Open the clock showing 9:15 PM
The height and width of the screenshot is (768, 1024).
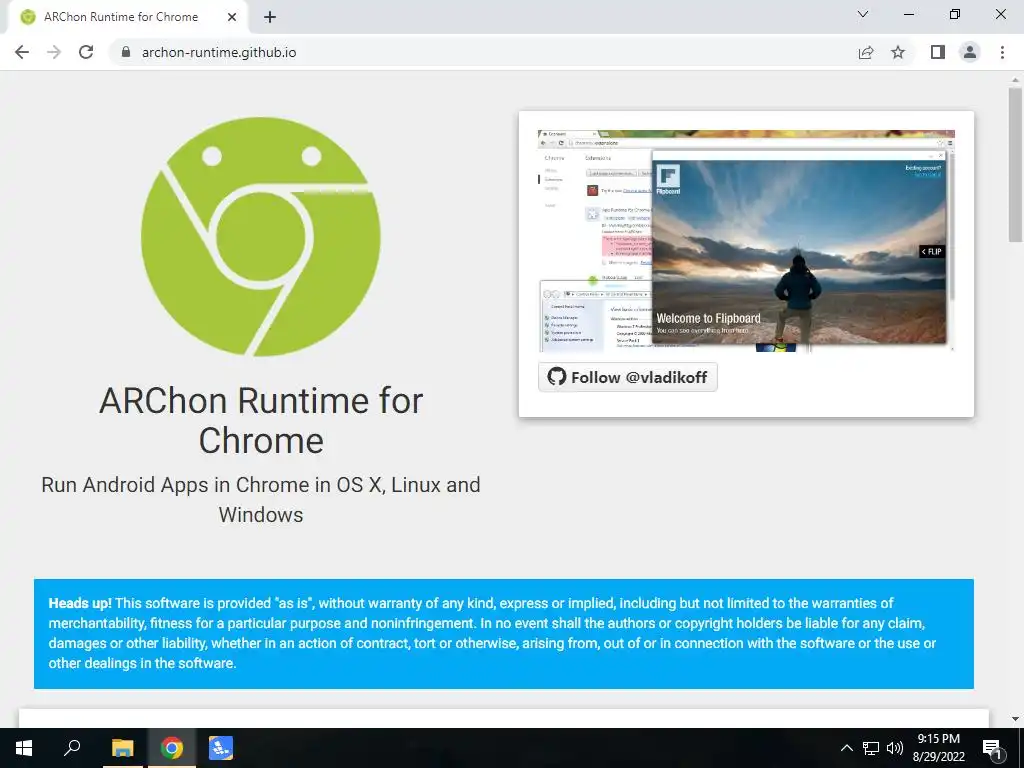938,748
